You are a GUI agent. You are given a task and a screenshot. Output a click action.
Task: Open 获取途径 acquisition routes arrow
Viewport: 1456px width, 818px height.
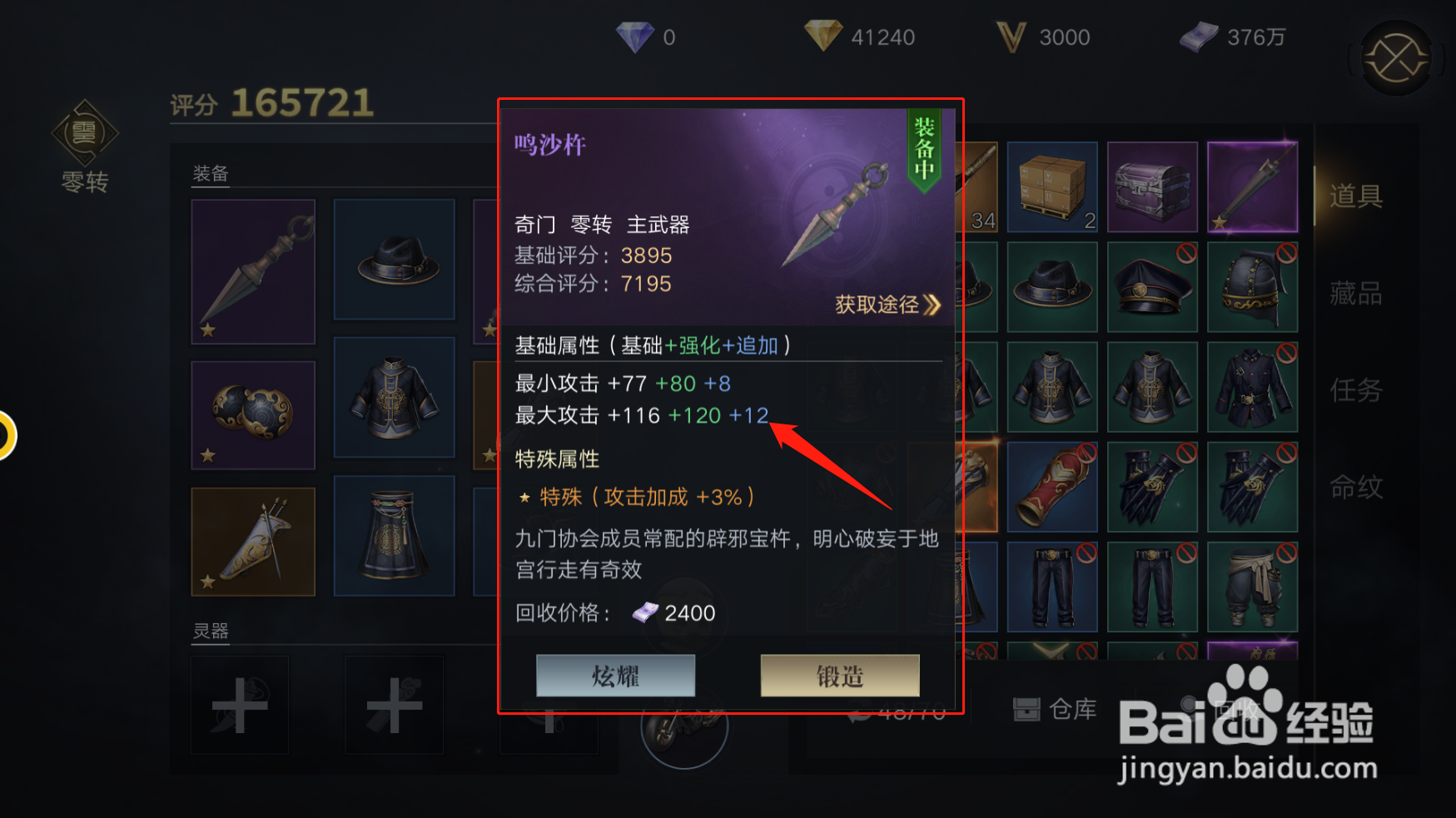tap(887, 305)
